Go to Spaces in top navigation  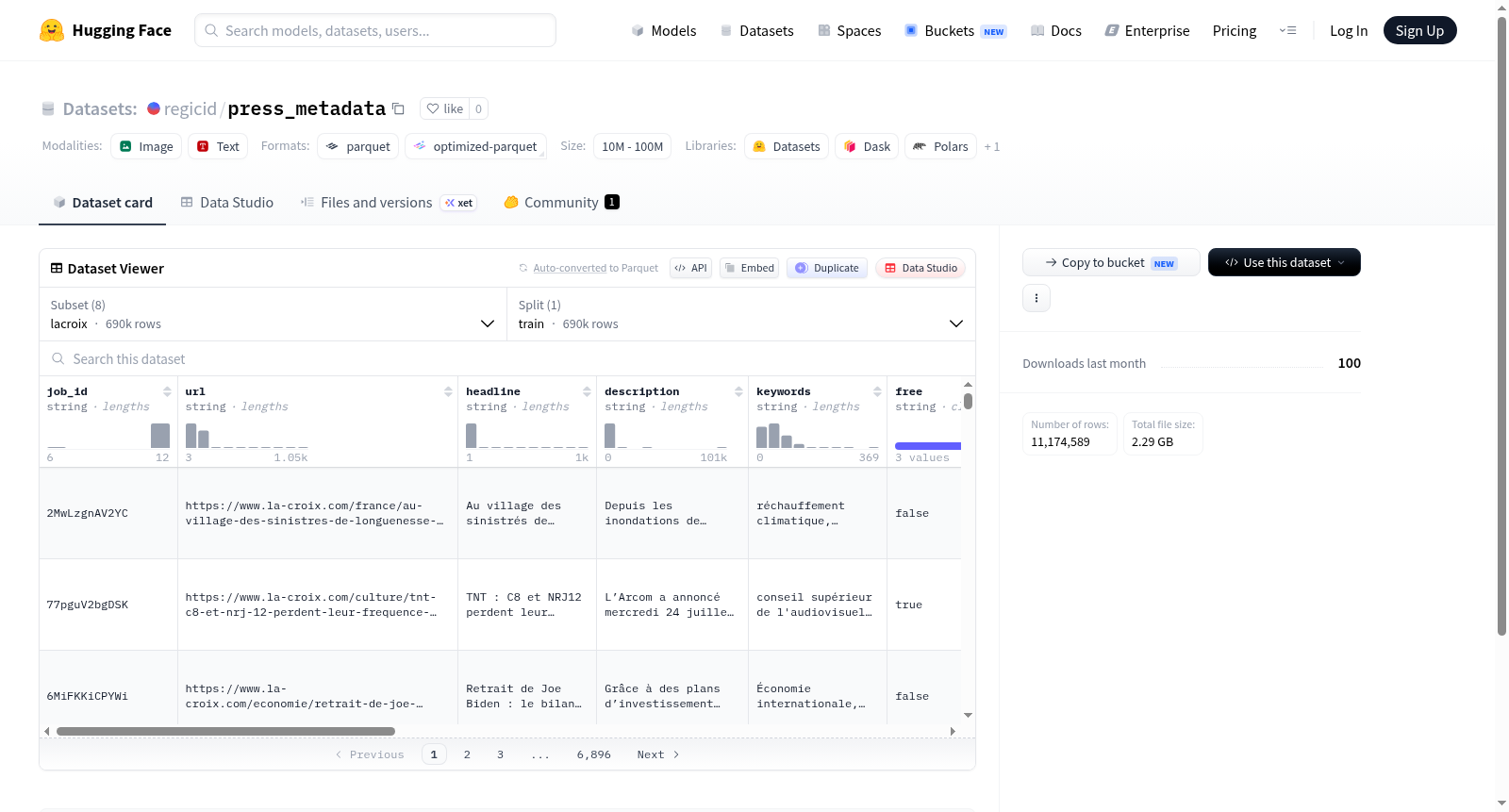tap(850, 30)
